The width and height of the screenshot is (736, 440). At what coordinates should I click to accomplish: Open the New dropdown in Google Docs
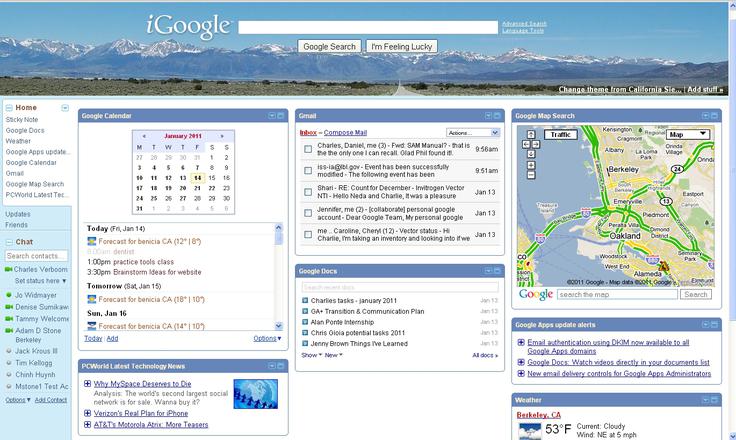pyautogui.click(x=333, y=355)
